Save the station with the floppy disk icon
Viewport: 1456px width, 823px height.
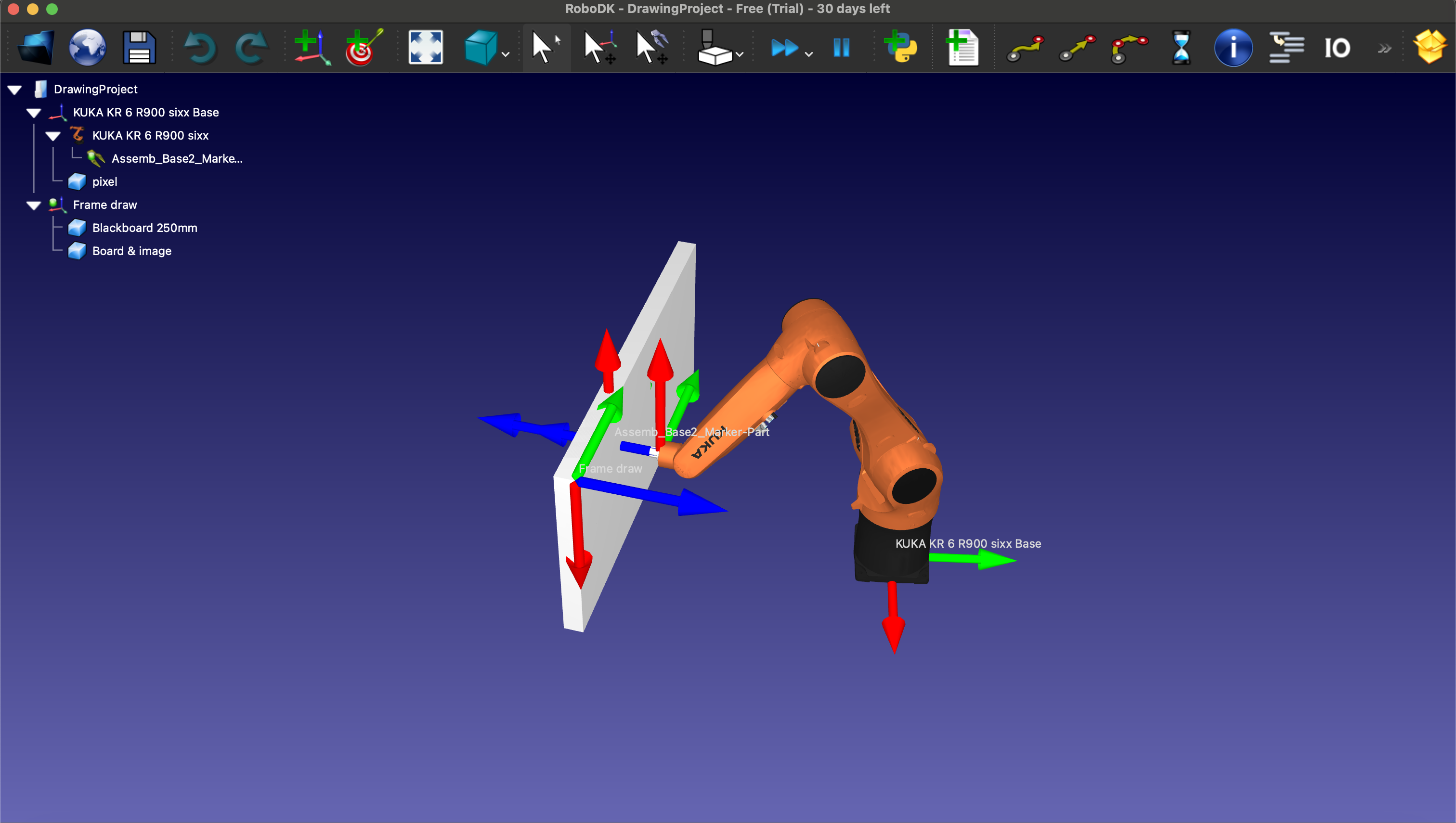click(x=139, y=48)
